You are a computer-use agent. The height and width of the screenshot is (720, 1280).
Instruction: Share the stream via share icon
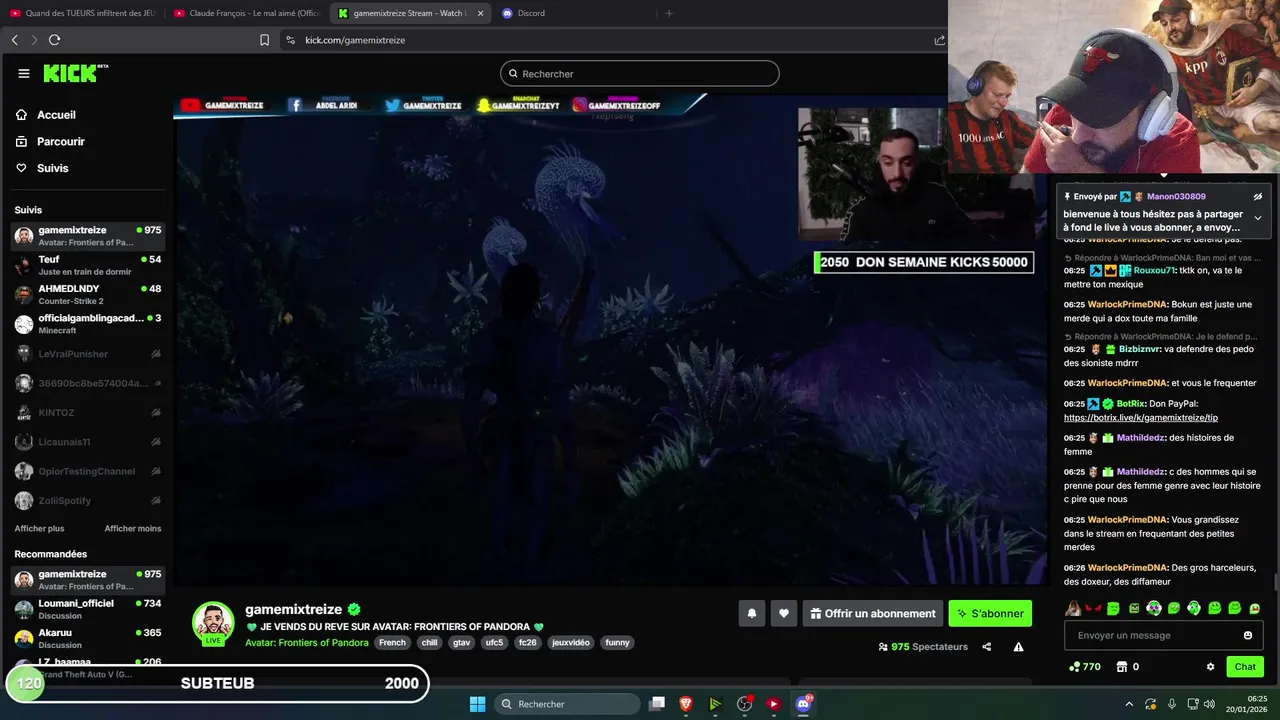click(986, 647)
